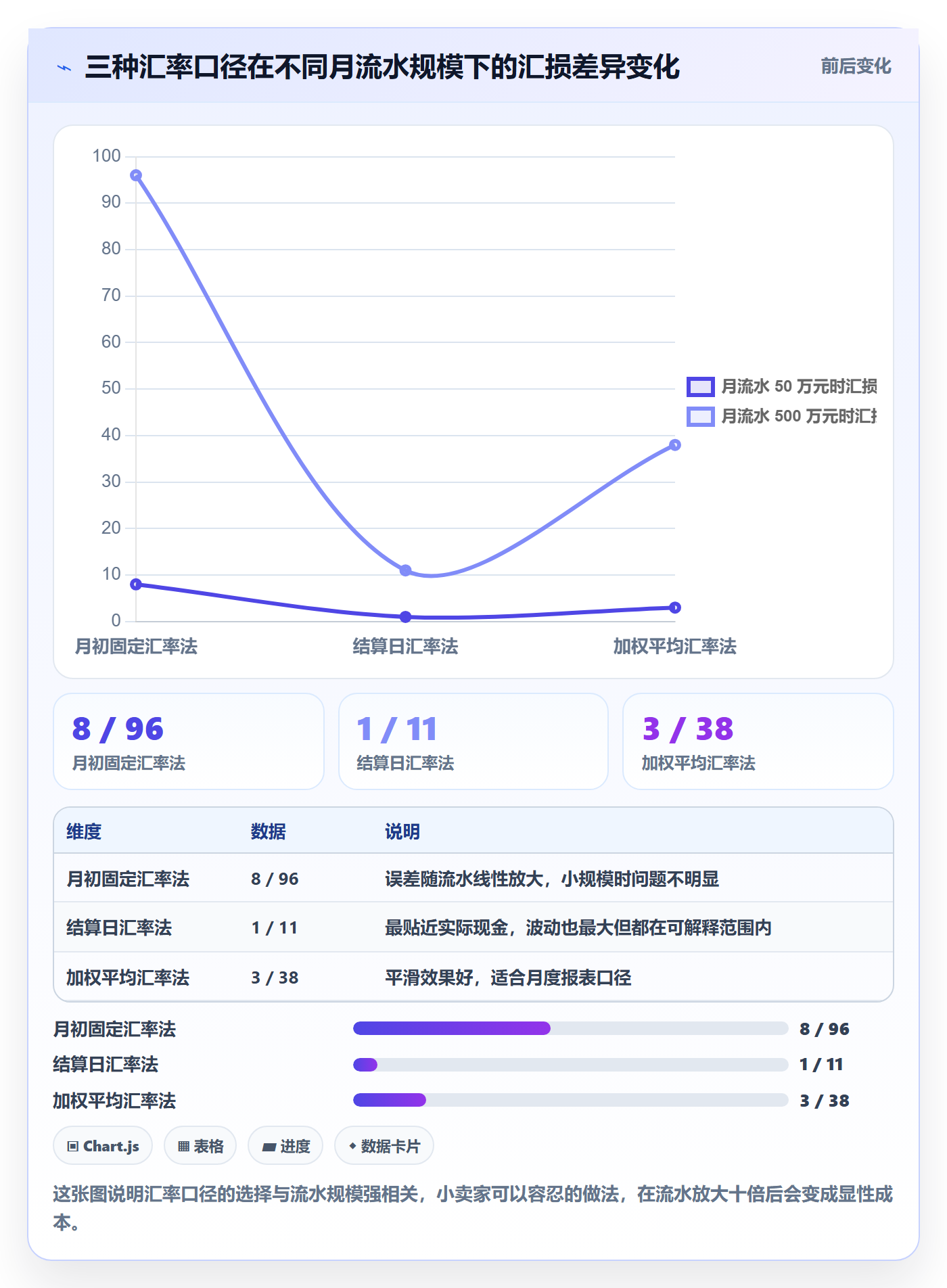Hide the 月流水 50 万元时汇损 series label

(x=799, y=386)
